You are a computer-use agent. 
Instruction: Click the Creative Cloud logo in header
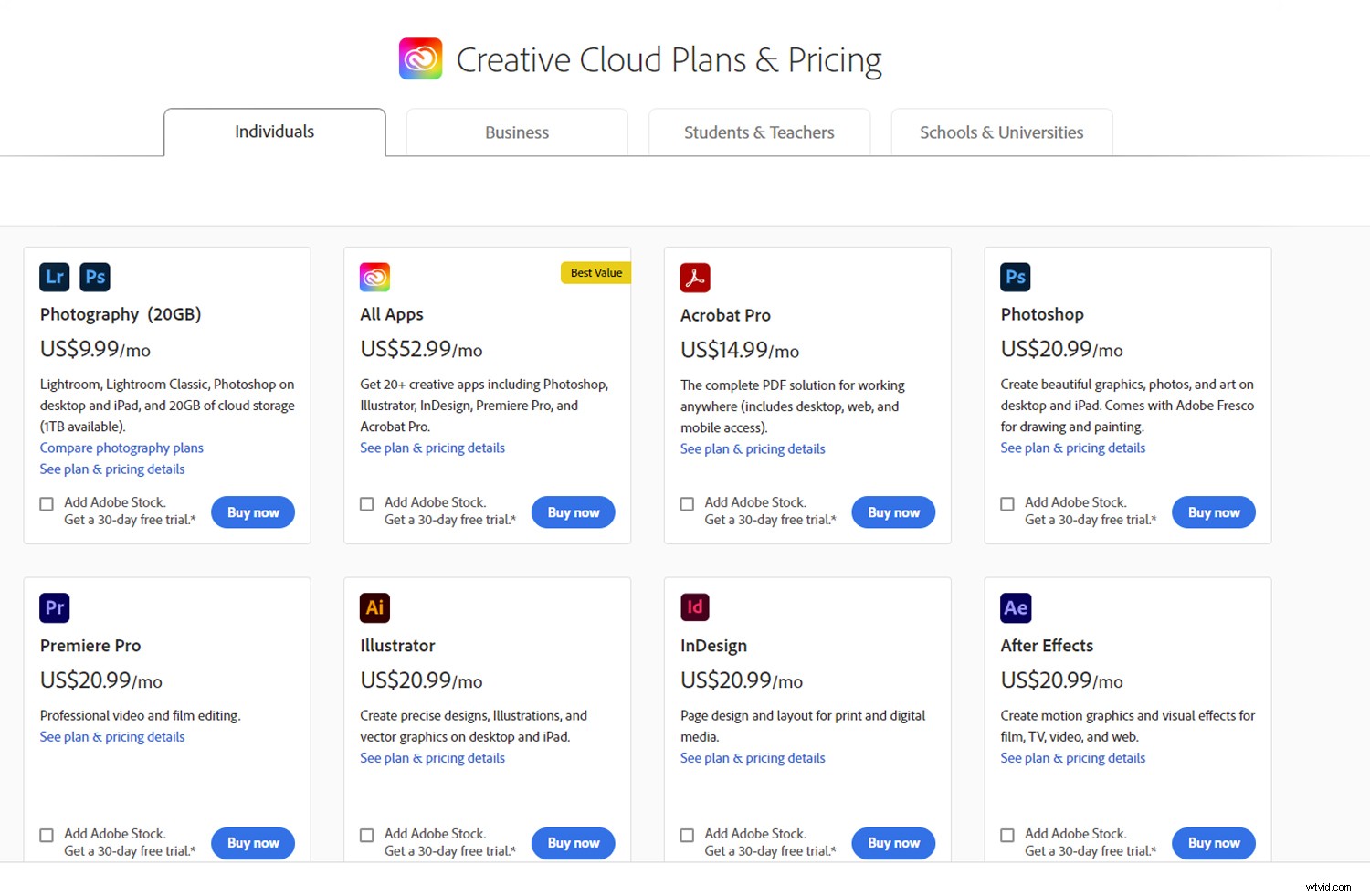tap(421, 59)
